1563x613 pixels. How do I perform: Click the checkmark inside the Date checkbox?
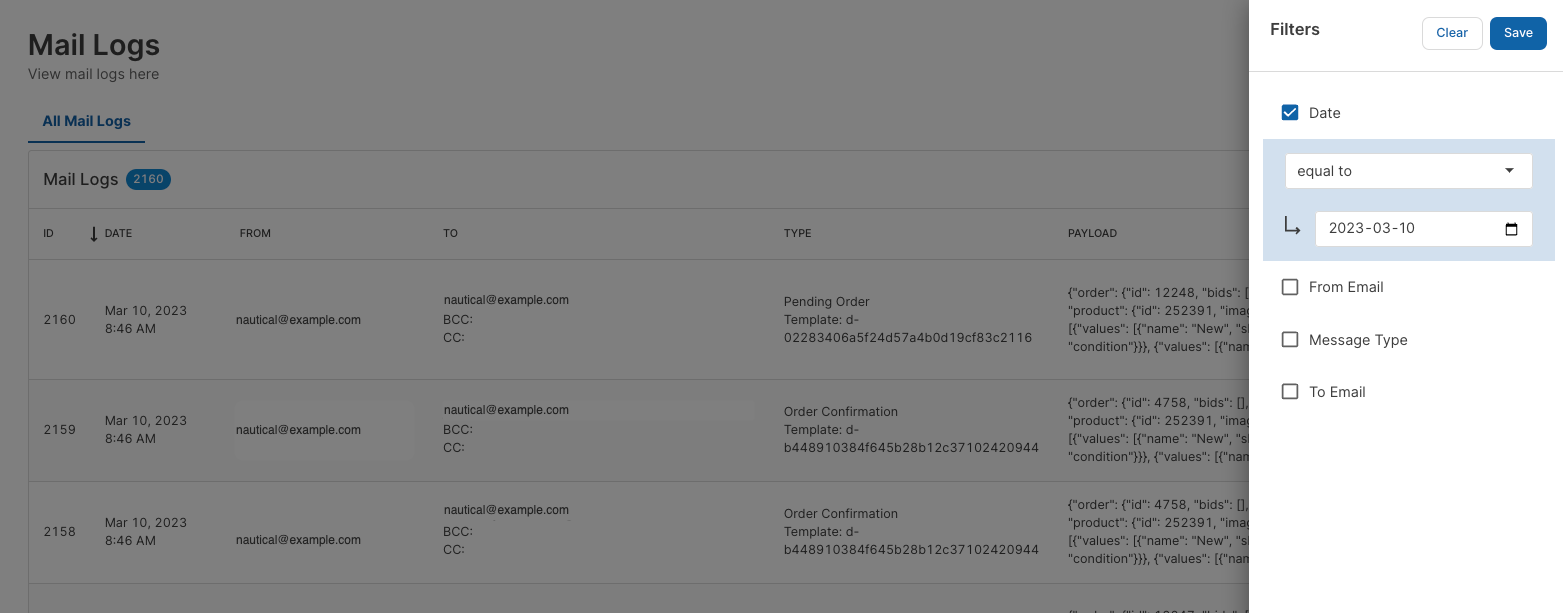tap(1290, 113)
